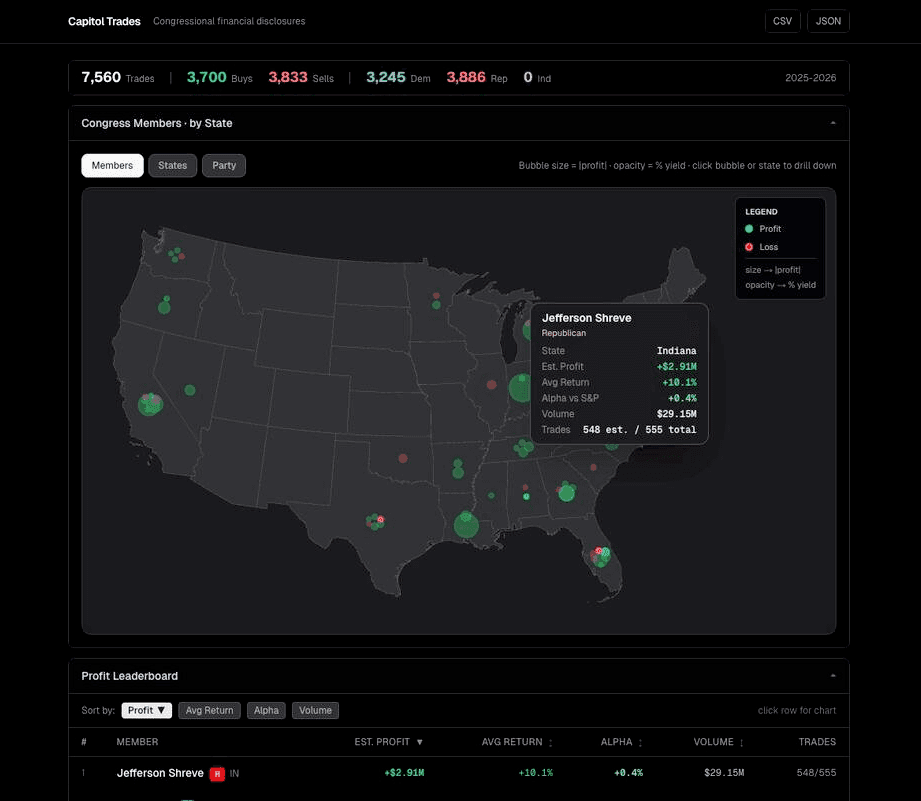921x801 pixels.
Task: Switch to the Party tab
Action: pos(223,165)
